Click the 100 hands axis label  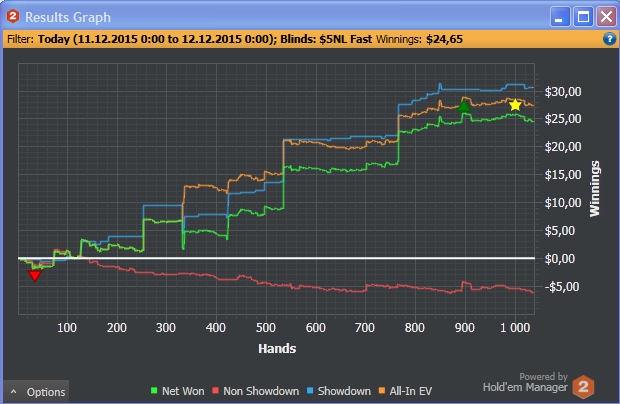(67, 328)
